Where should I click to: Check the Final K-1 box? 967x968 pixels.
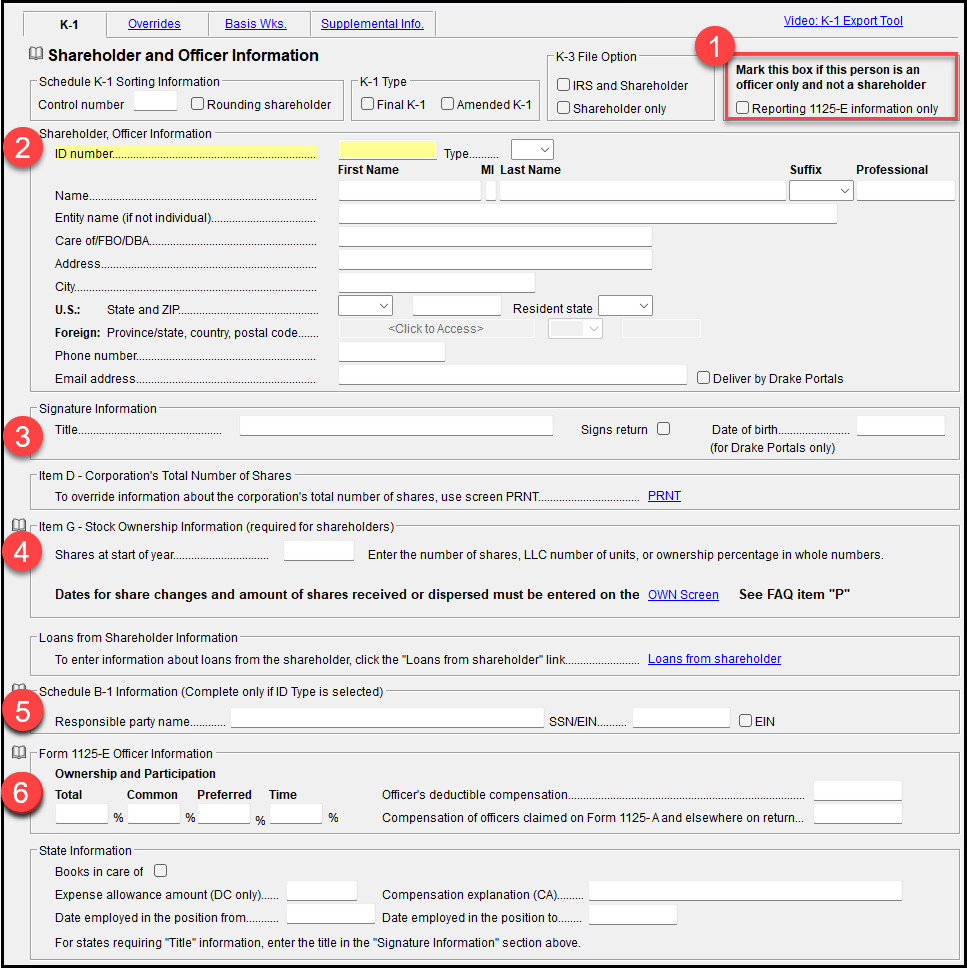367,104
